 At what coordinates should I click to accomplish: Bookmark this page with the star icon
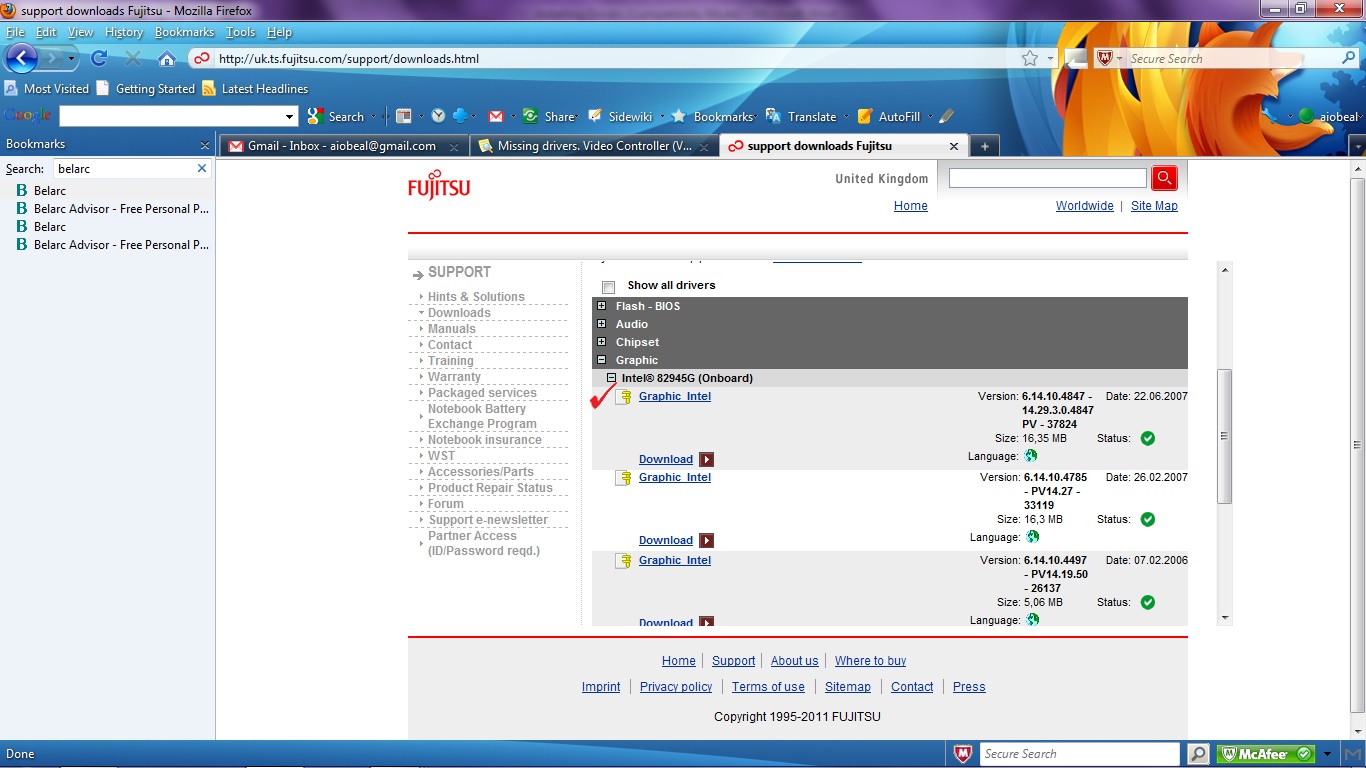1030,59
